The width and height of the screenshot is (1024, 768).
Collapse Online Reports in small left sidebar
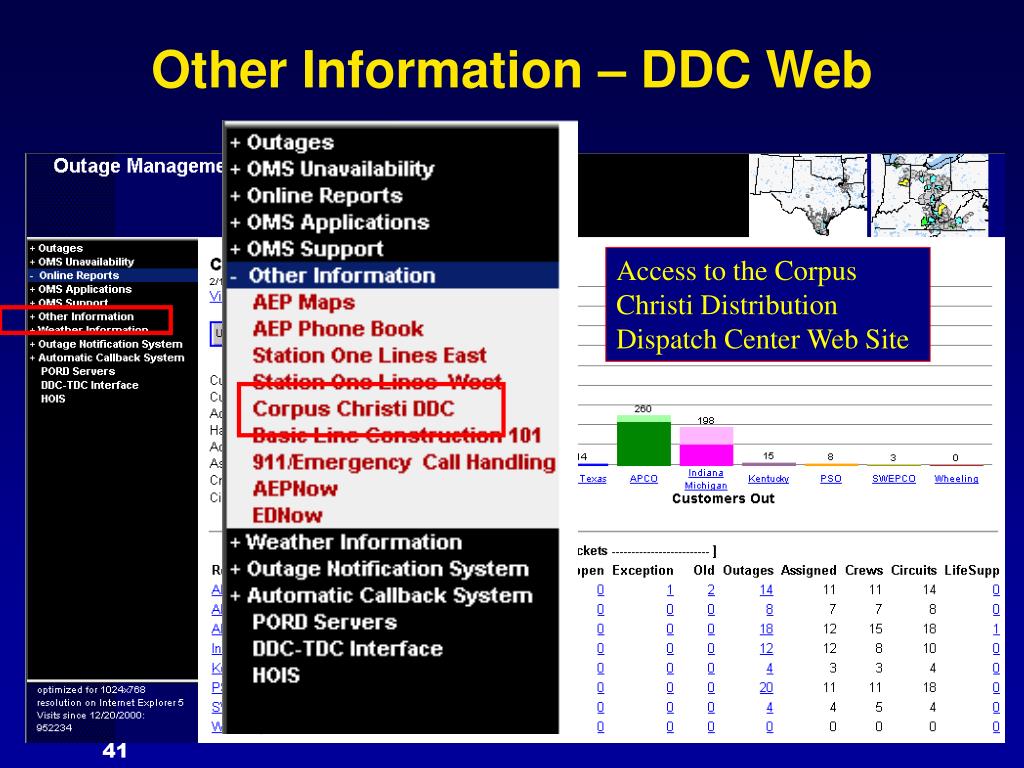pyautogui.click(x=74, y=276)
